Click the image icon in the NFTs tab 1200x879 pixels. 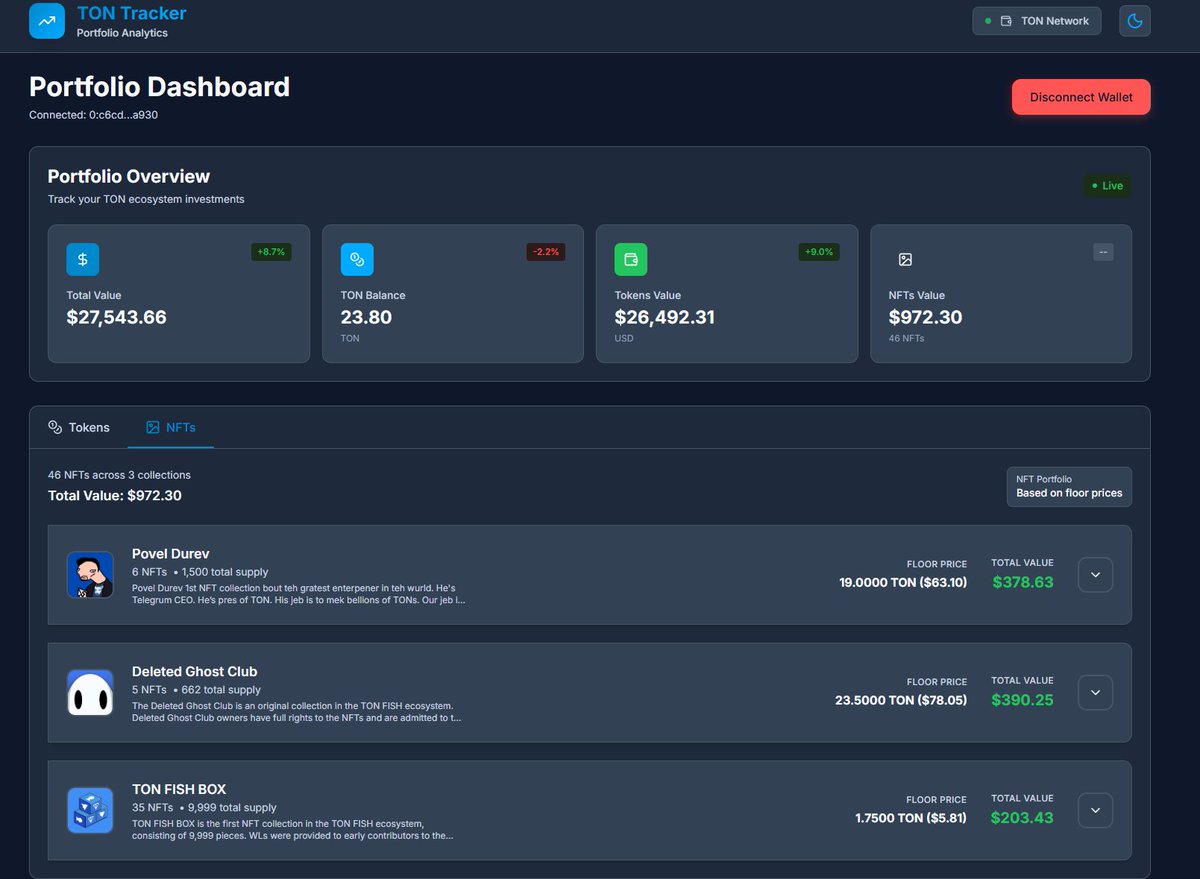[153, 427]
